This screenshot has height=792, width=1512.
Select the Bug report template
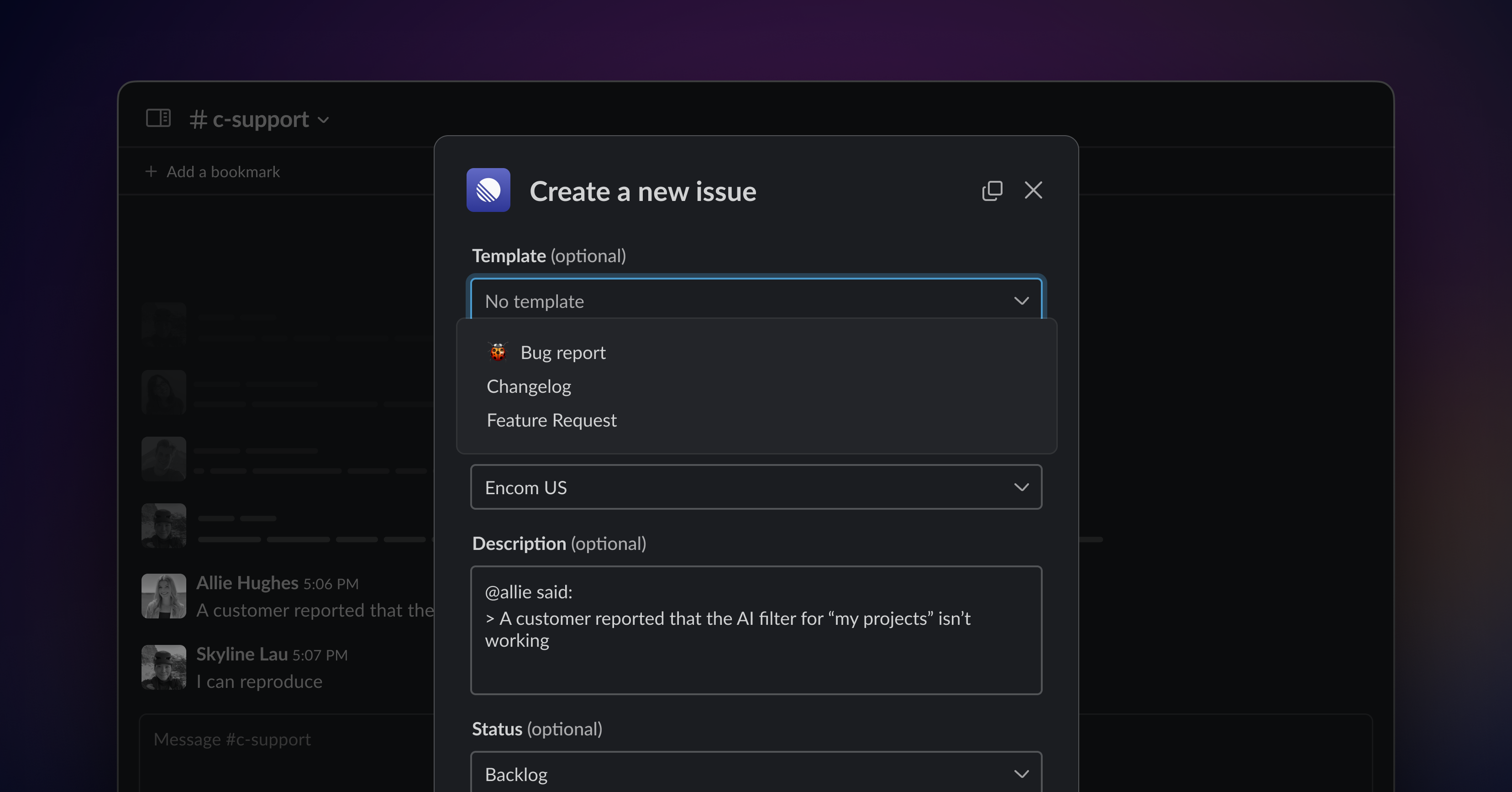(x=562, y=352)
